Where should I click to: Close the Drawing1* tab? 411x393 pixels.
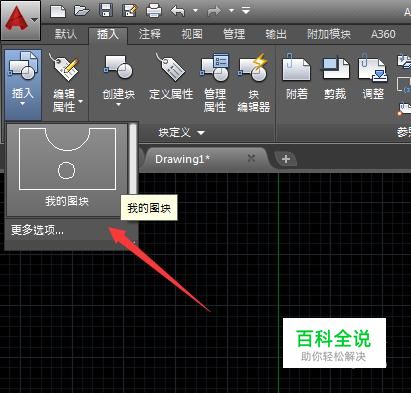coord(251,158)
